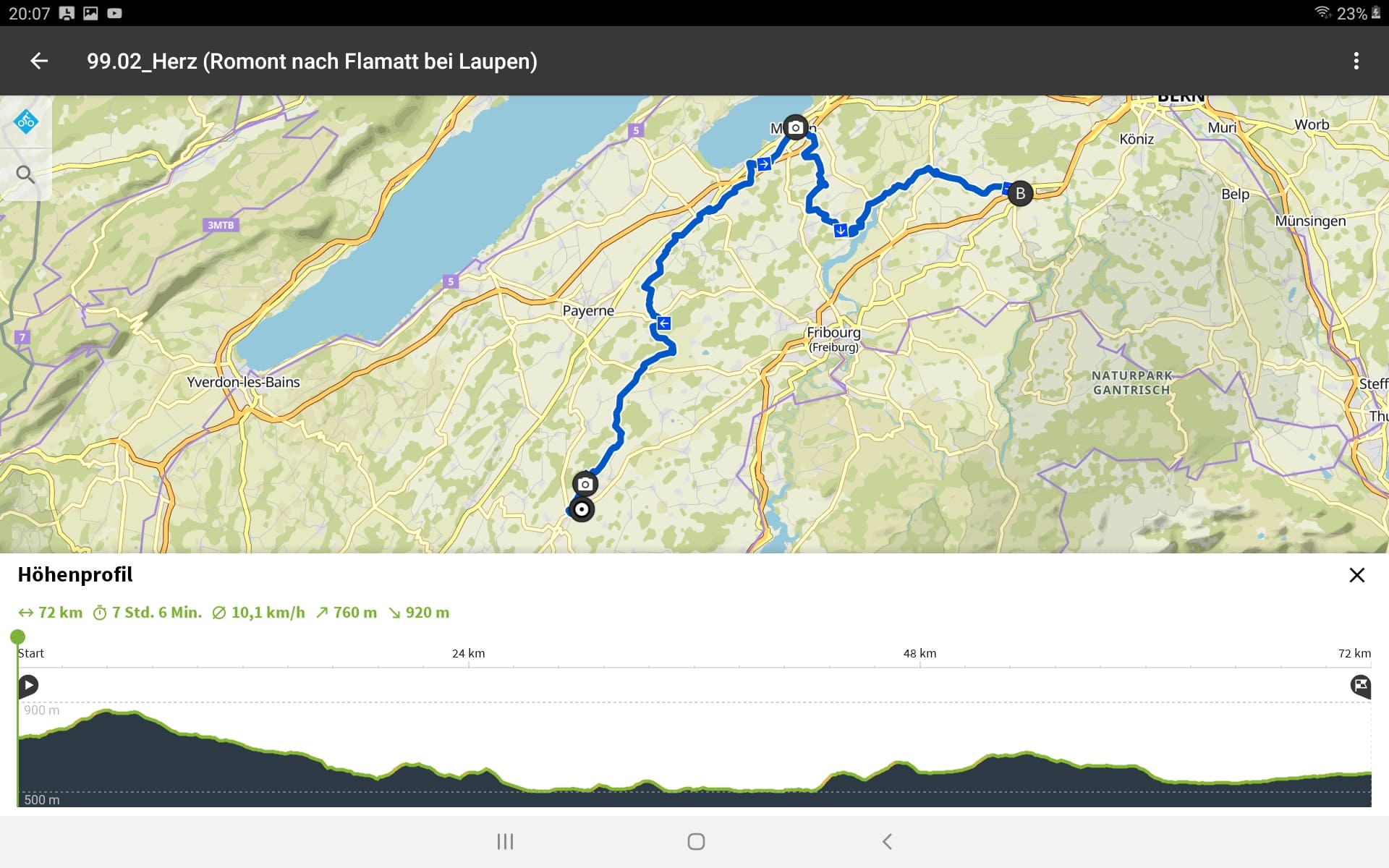Tap the photo marker near Murten
Image resolution: width=1389 pixels, height=868 pixels.
coord(795,128)
